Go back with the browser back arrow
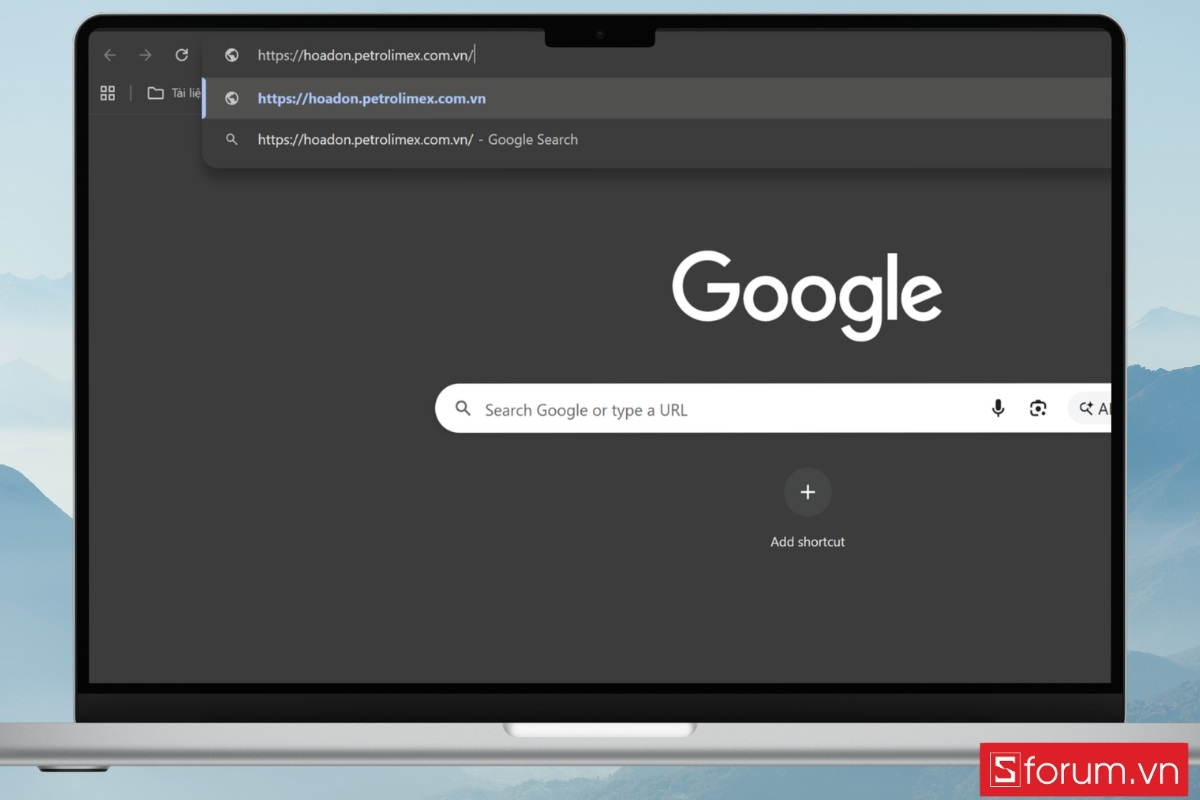1200x800 pixels. tap(110, 55)
